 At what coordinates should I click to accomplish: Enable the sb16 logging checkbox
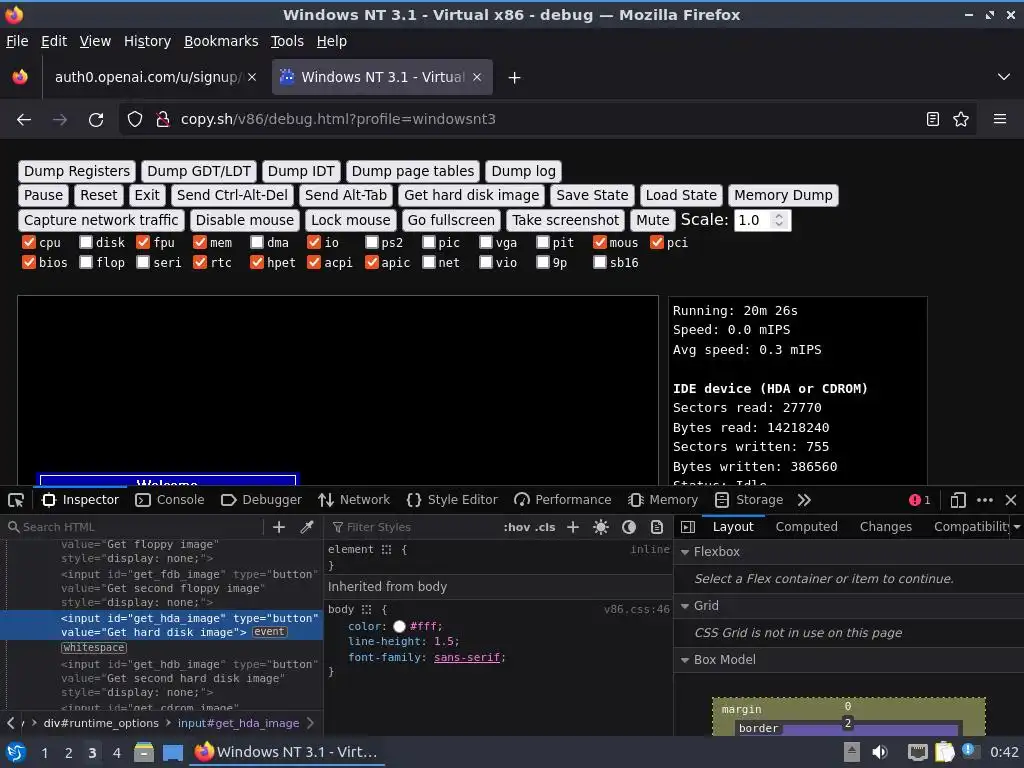[600, 263]
